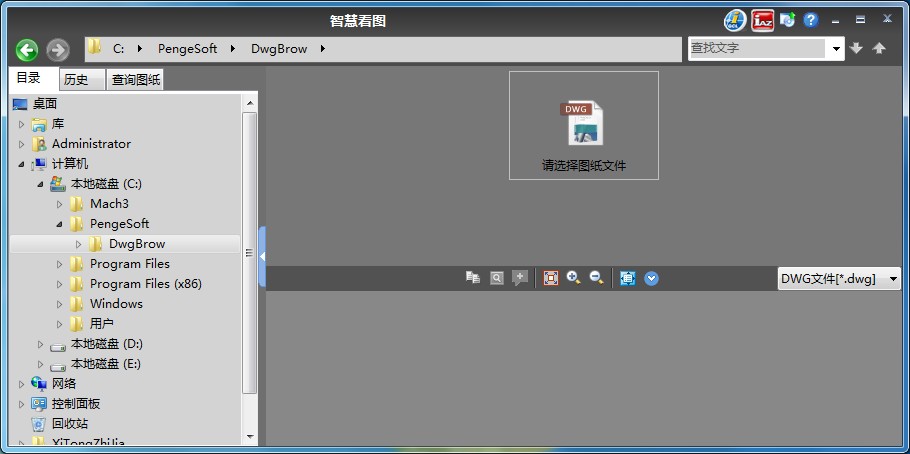Select the PengeSoft folder label

coord(120,224)
